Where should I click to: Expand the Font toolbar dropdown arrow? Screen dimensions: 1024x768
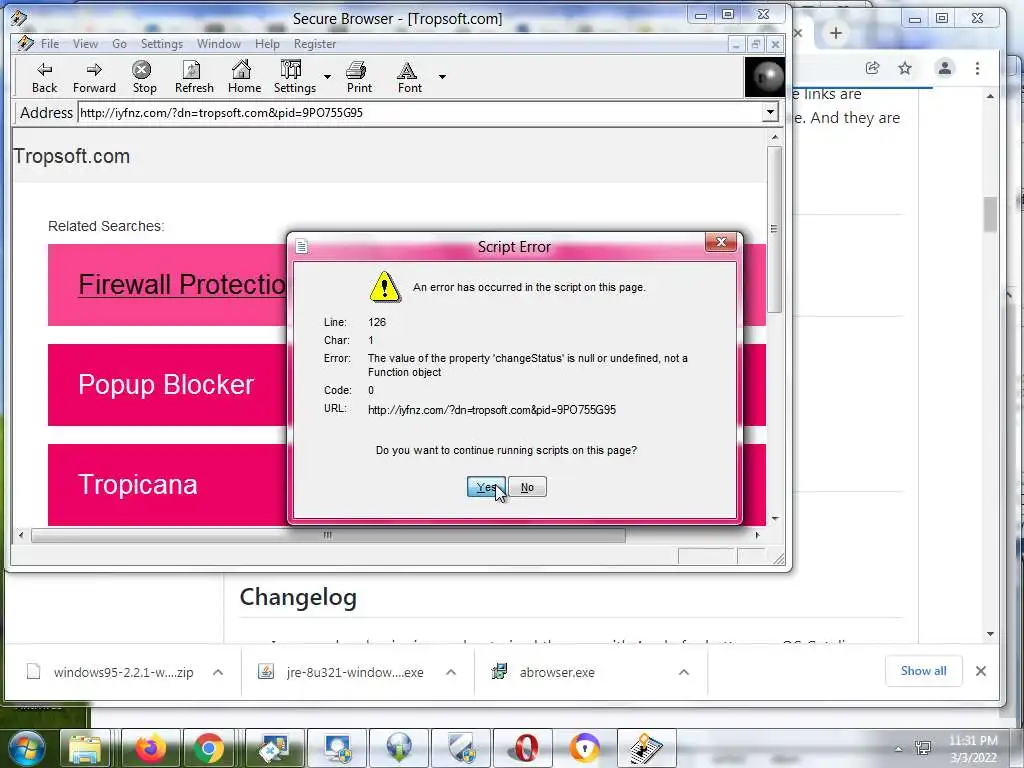(x=442, y=77)
